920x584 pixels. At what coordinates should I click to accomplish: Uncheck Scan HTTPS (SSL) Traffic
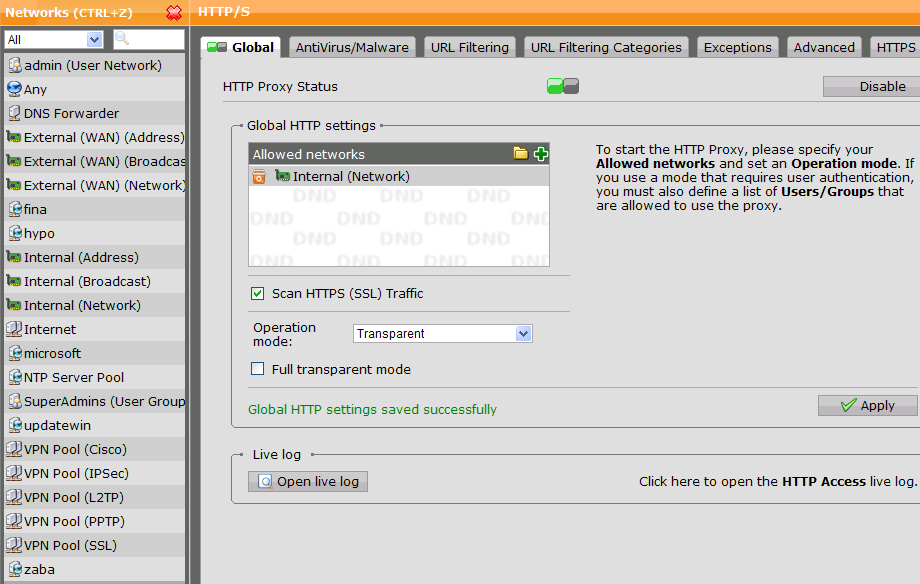[x=258, y=294]
